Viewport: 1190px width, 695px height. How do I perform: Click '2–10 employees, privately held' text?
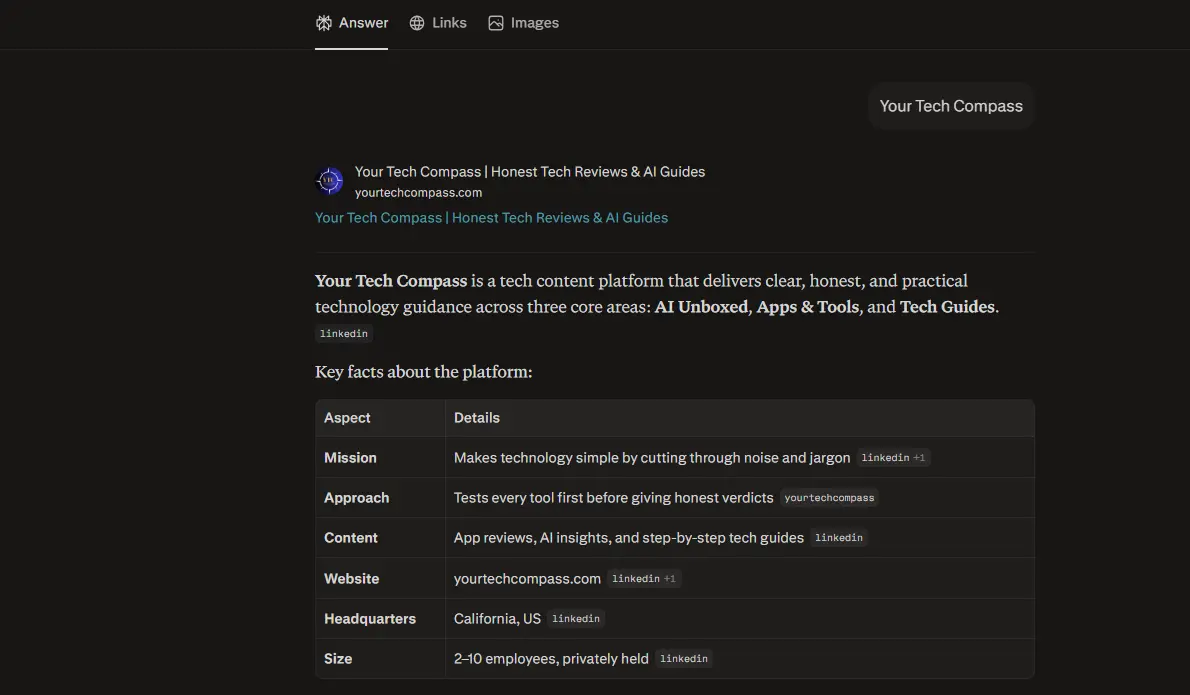[551, 659]
